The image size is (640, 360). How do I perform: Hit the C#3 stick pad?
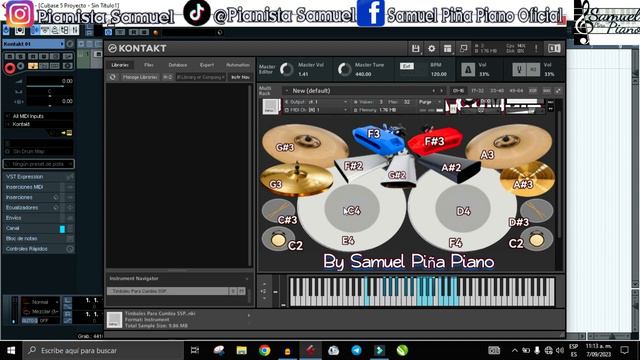[x=278, y=211]
